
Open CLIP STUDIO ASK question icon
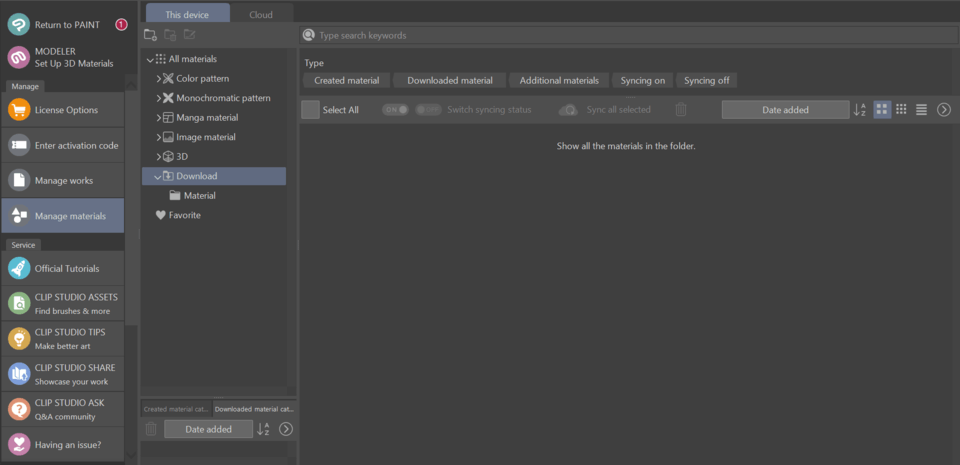click(x=19, y=409)
